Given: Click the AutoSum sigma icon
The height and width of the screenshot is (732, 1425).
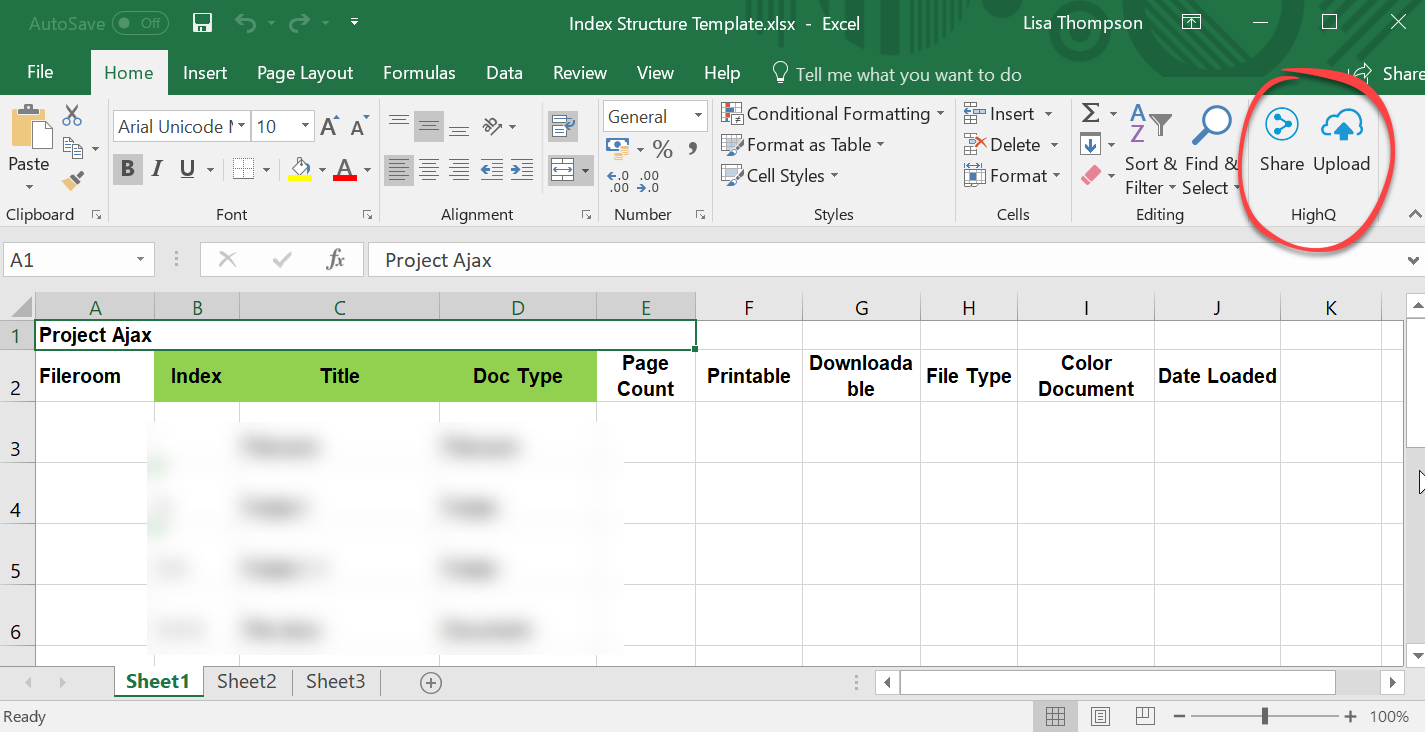Looking at the screenshot, I should pos(1091,113).
